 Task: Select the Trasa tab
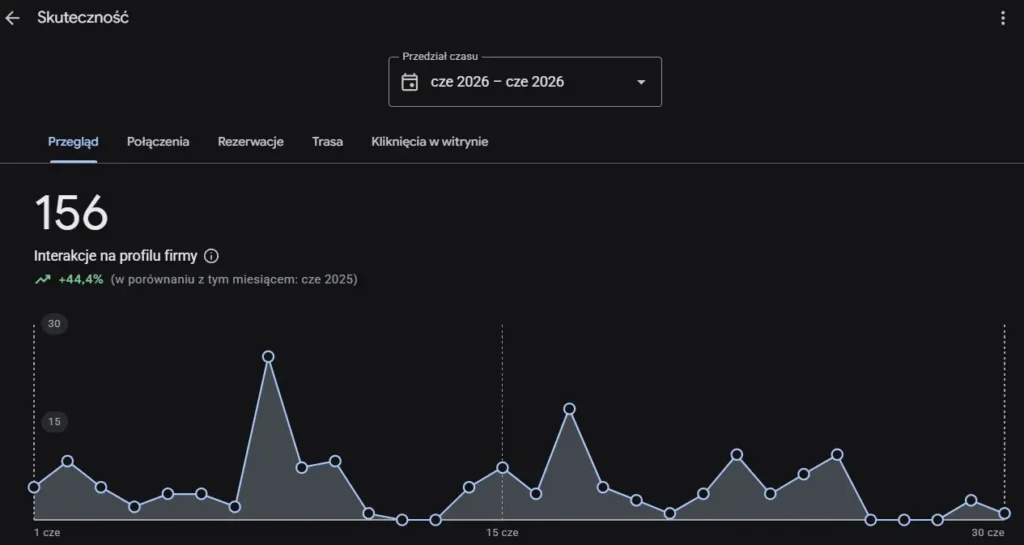pos(327,142)
